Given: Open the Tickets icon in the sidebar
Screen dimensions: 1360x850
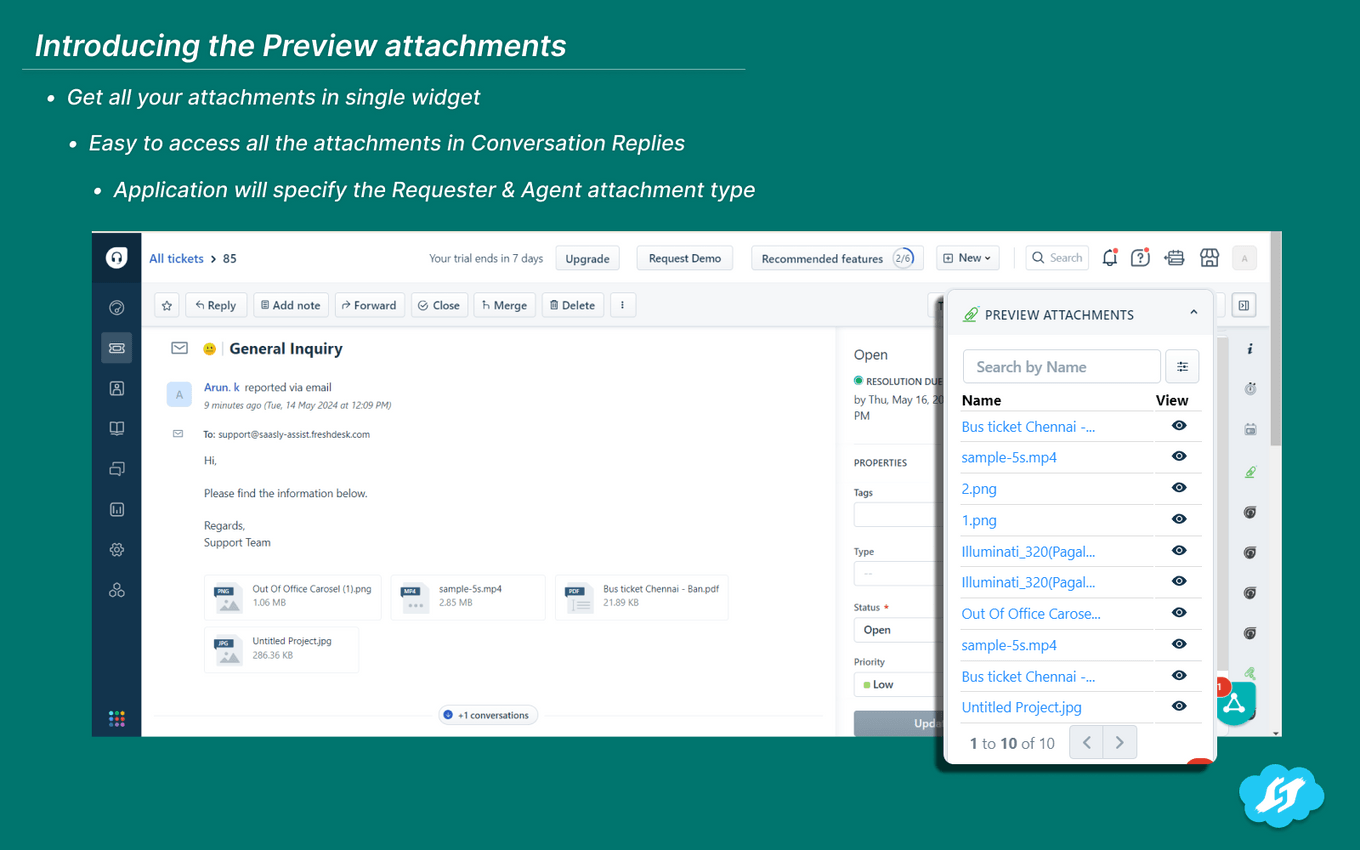Looking at the screenshot, I should [x=116, y=347].
